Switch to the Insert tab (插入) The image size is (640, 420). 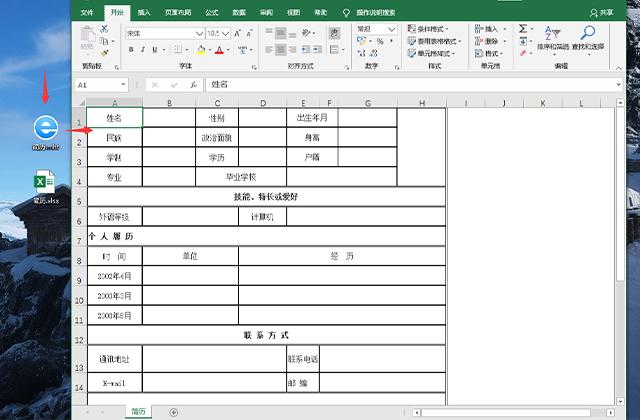click(x=144, y=13)
